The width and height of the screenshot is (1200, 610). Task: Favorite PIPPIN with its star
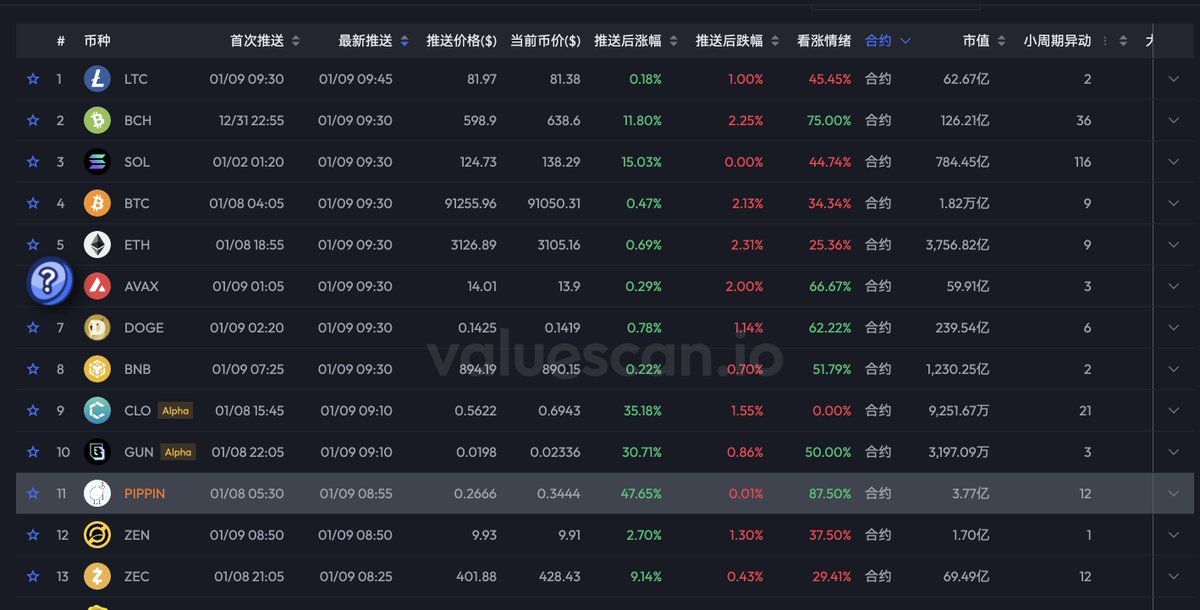33,494
